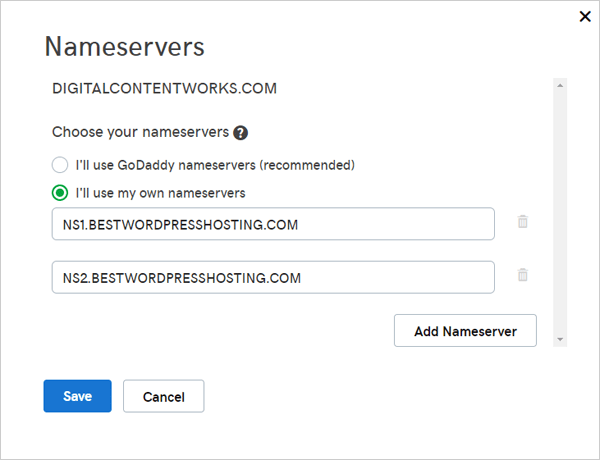Cancel the nameserver changes
Image resolution: width=600 pixels, height=460 pixels.
click(164, 396)
